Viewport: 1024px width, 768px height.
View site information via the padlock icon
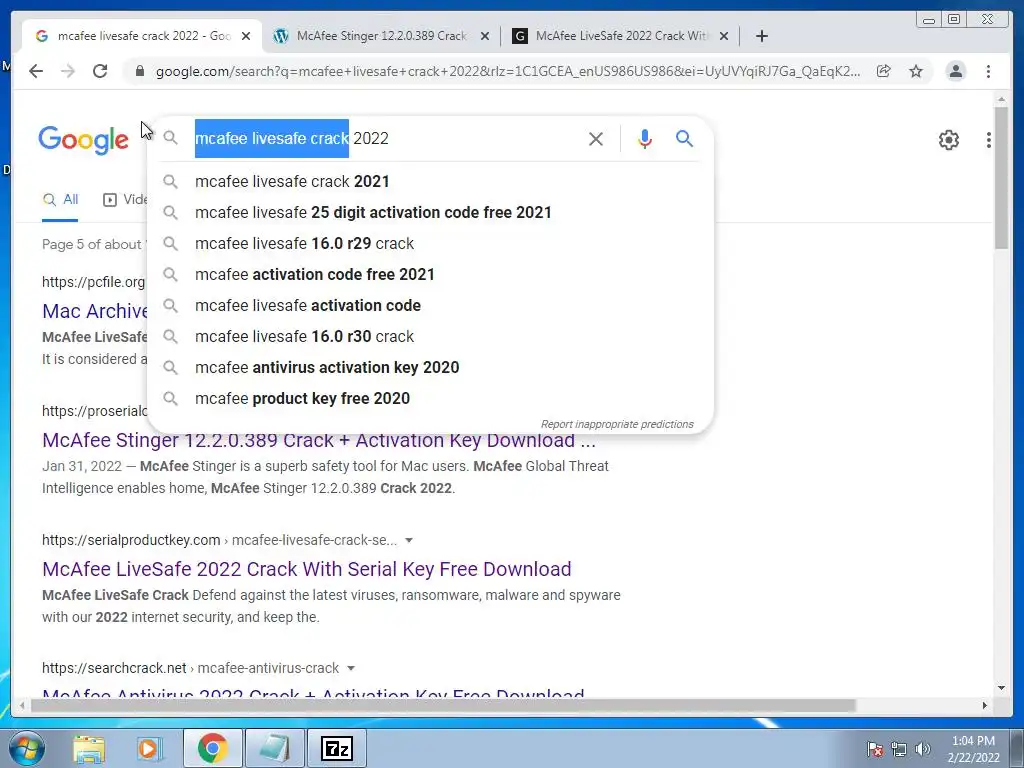coord(140,71)
